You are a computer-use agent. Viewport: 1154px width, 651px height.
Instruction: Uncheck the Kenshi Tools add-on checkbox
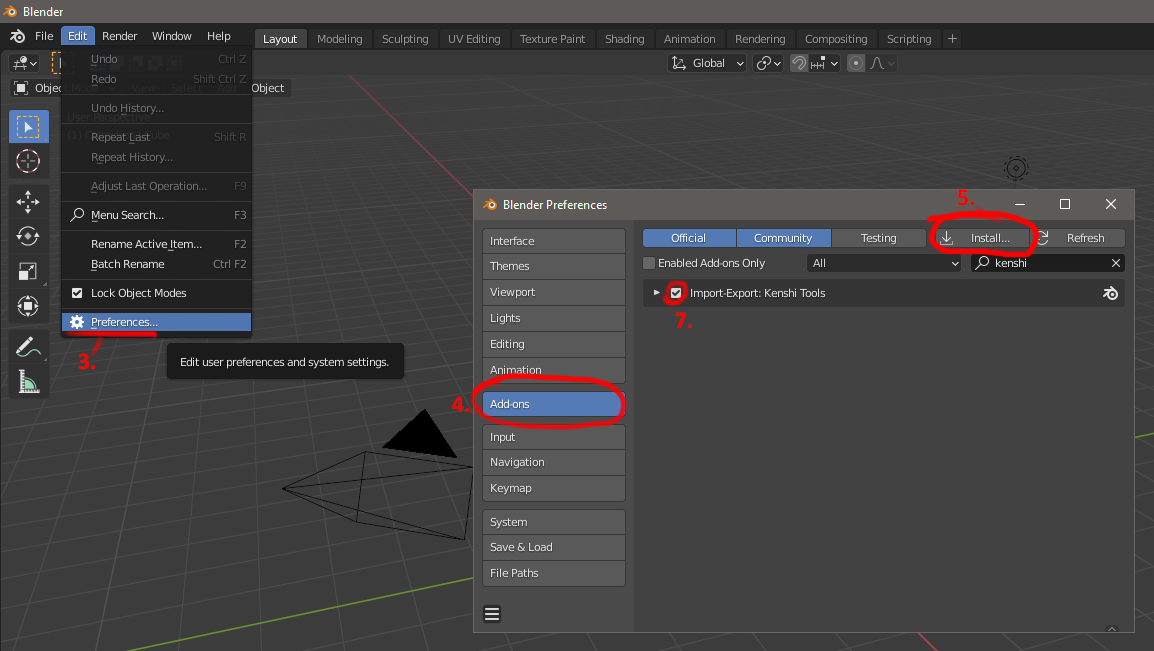[676, 293]
